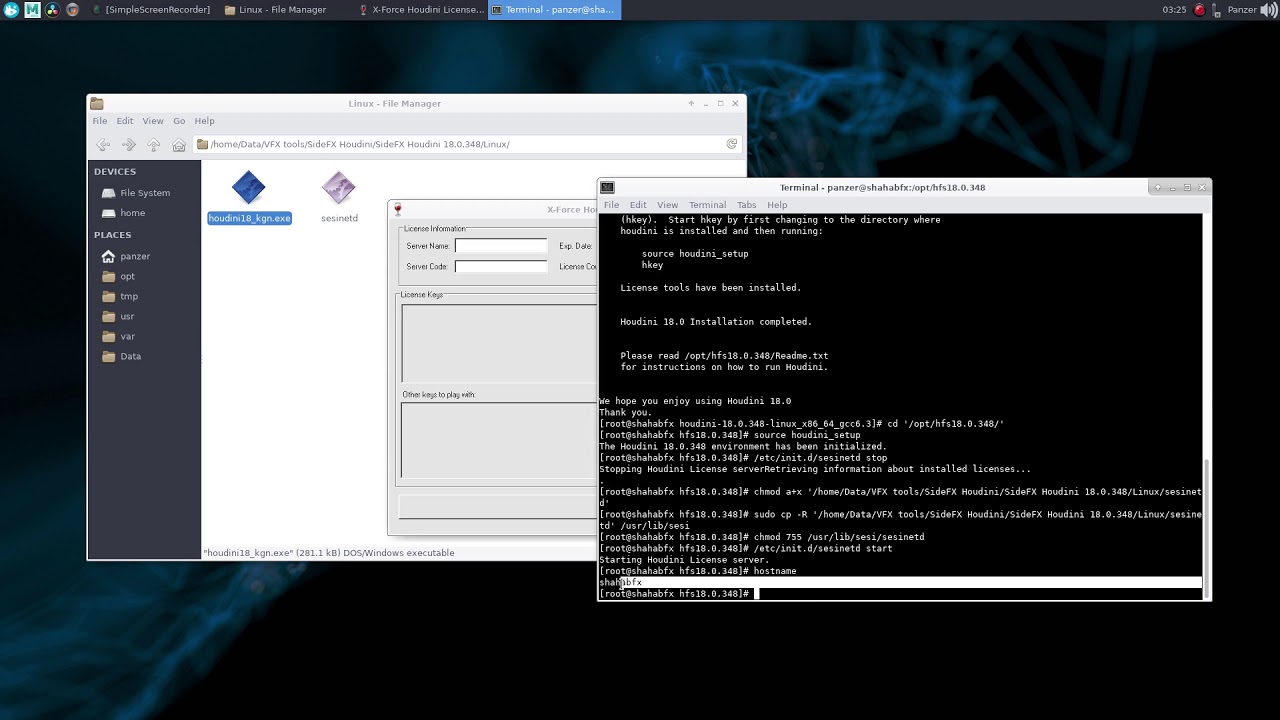Click 'Houdini 18.0 Installation completed.' line

click(x=716, y=322)
